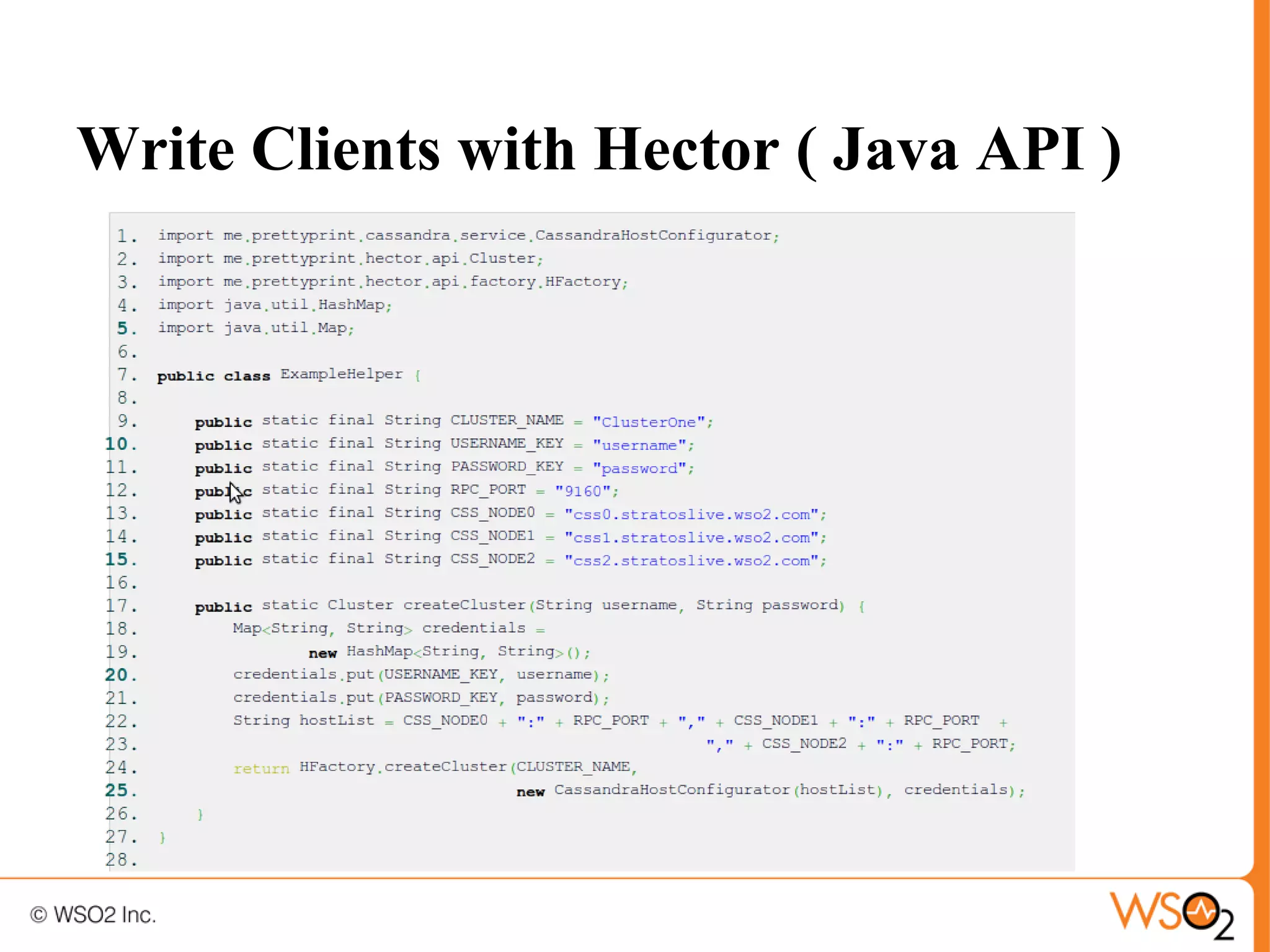1270x952 pixels.
Task: Click the string value "username" on line 10
Action: point(639,445)
